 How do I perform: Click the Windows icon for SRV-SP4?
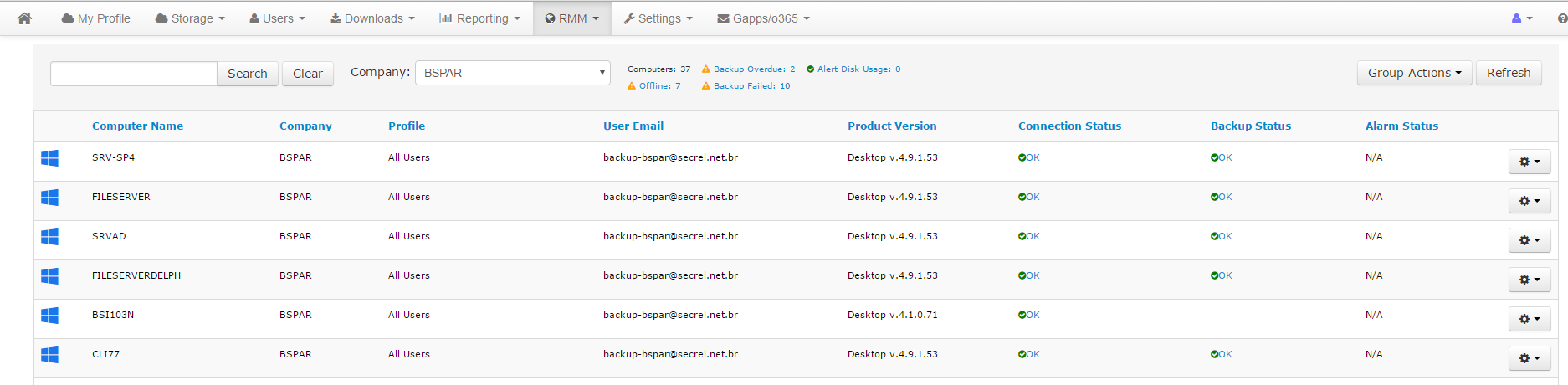click(49, 158)
